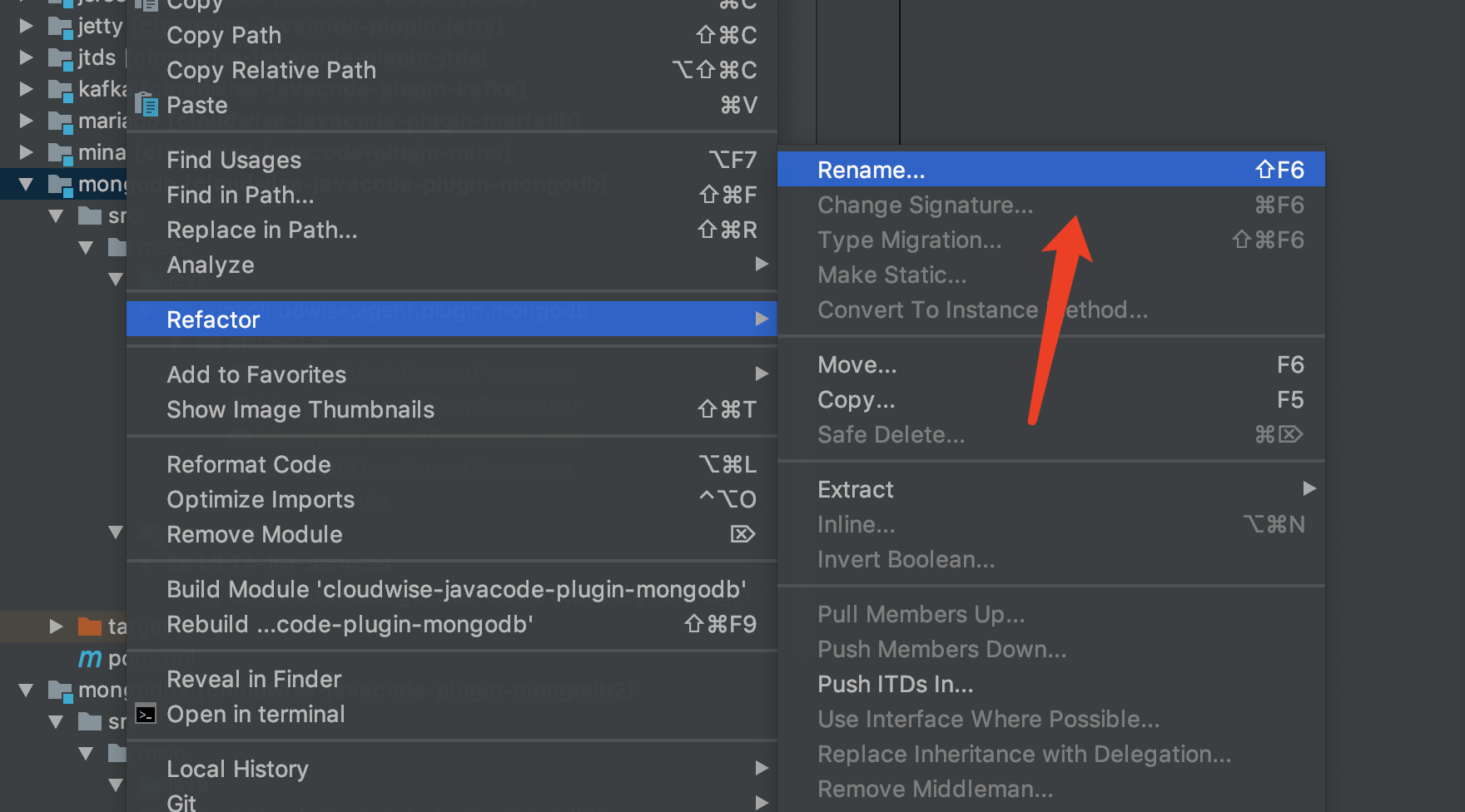Click the jtds module folder icon

pyautogui.click(x=60, y=58)
